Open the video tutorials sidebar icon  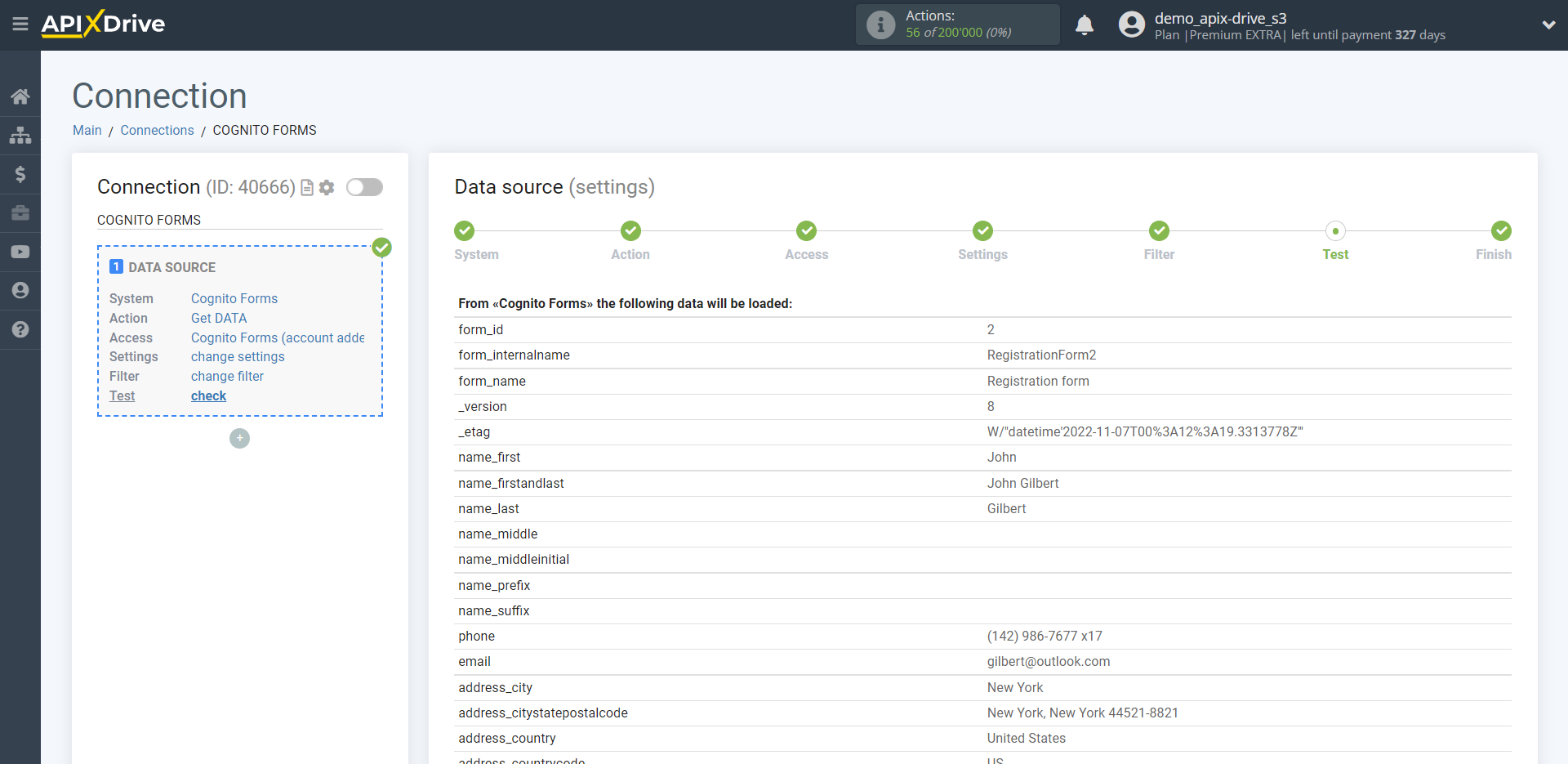[20, 252]
